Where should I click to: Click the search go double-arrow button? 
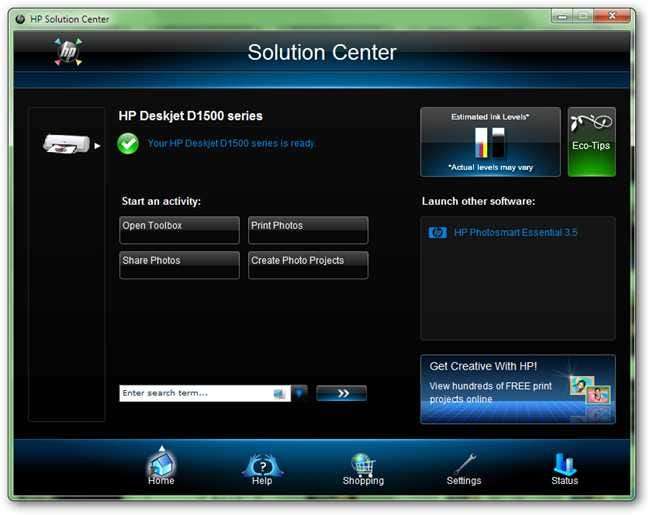coord(342,393)
